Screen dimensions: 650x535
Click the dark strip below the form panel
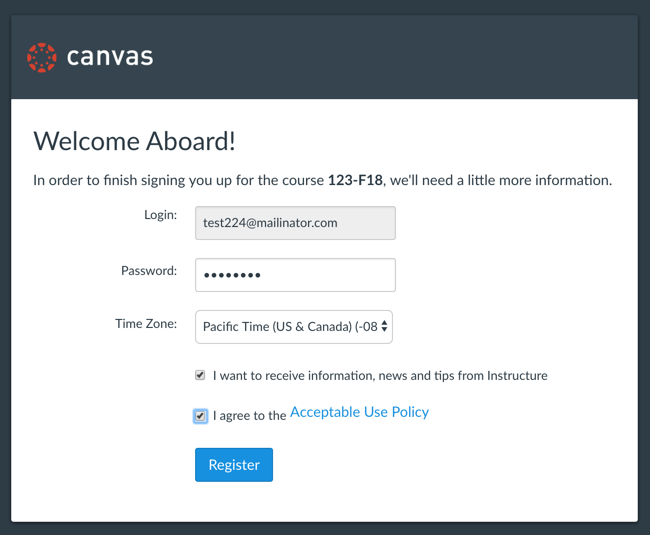(325, 528)
